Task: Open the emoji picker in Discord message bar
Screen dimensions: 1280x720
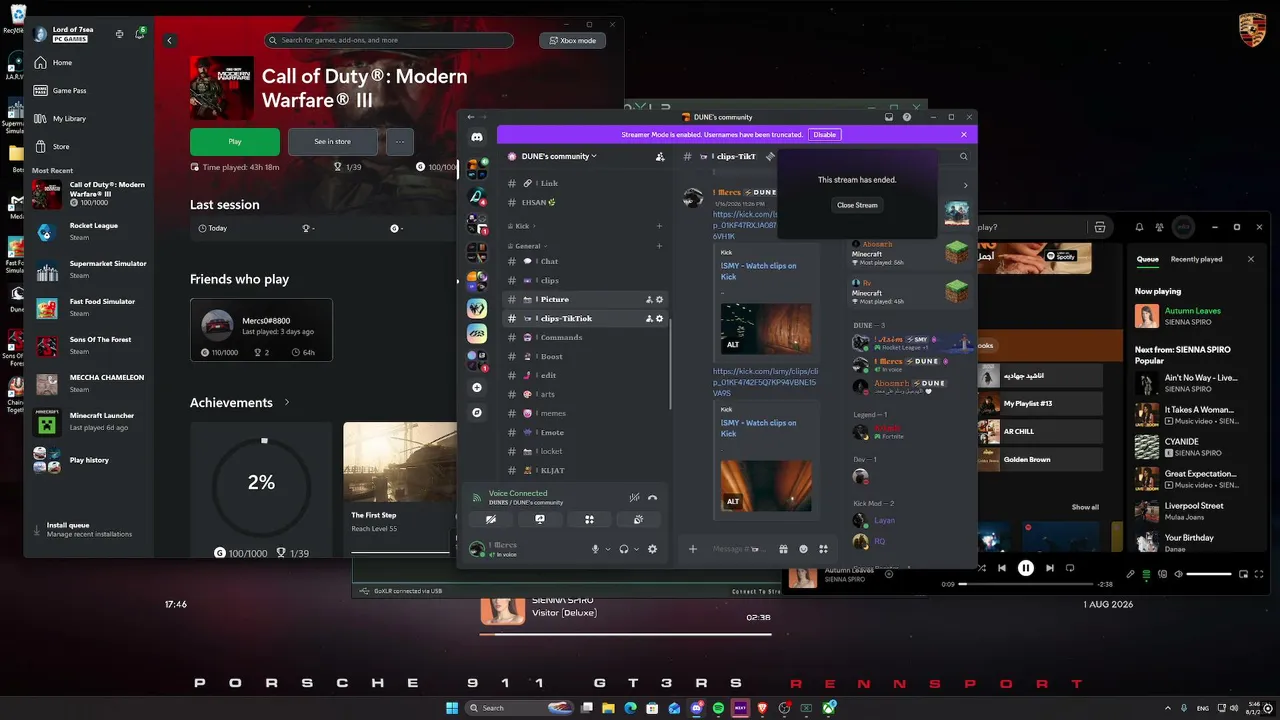Action: coord(803,549)
